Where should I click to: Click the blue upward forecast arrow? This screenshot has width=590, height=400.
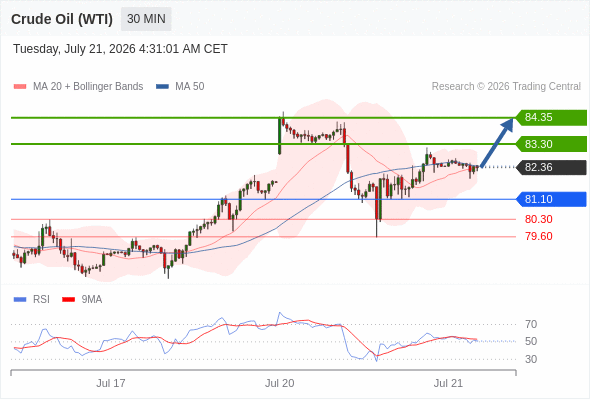(497, 142)
